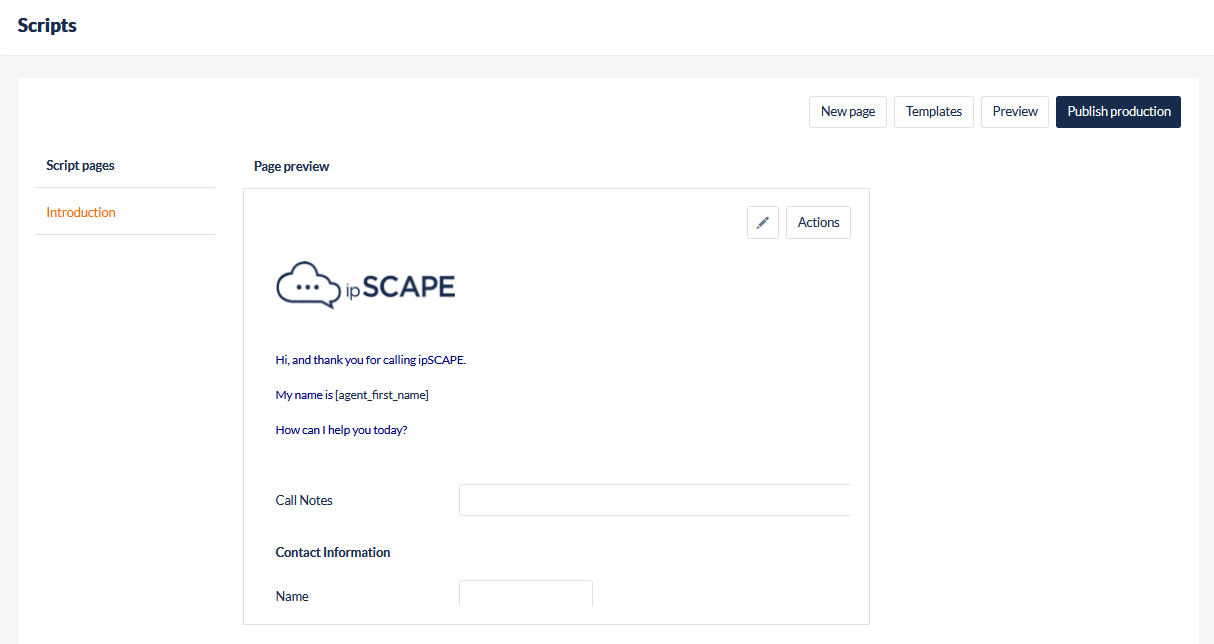Screen dimensions: 1214x644
Task: Click the Page preview label
Action: (291, 167)
